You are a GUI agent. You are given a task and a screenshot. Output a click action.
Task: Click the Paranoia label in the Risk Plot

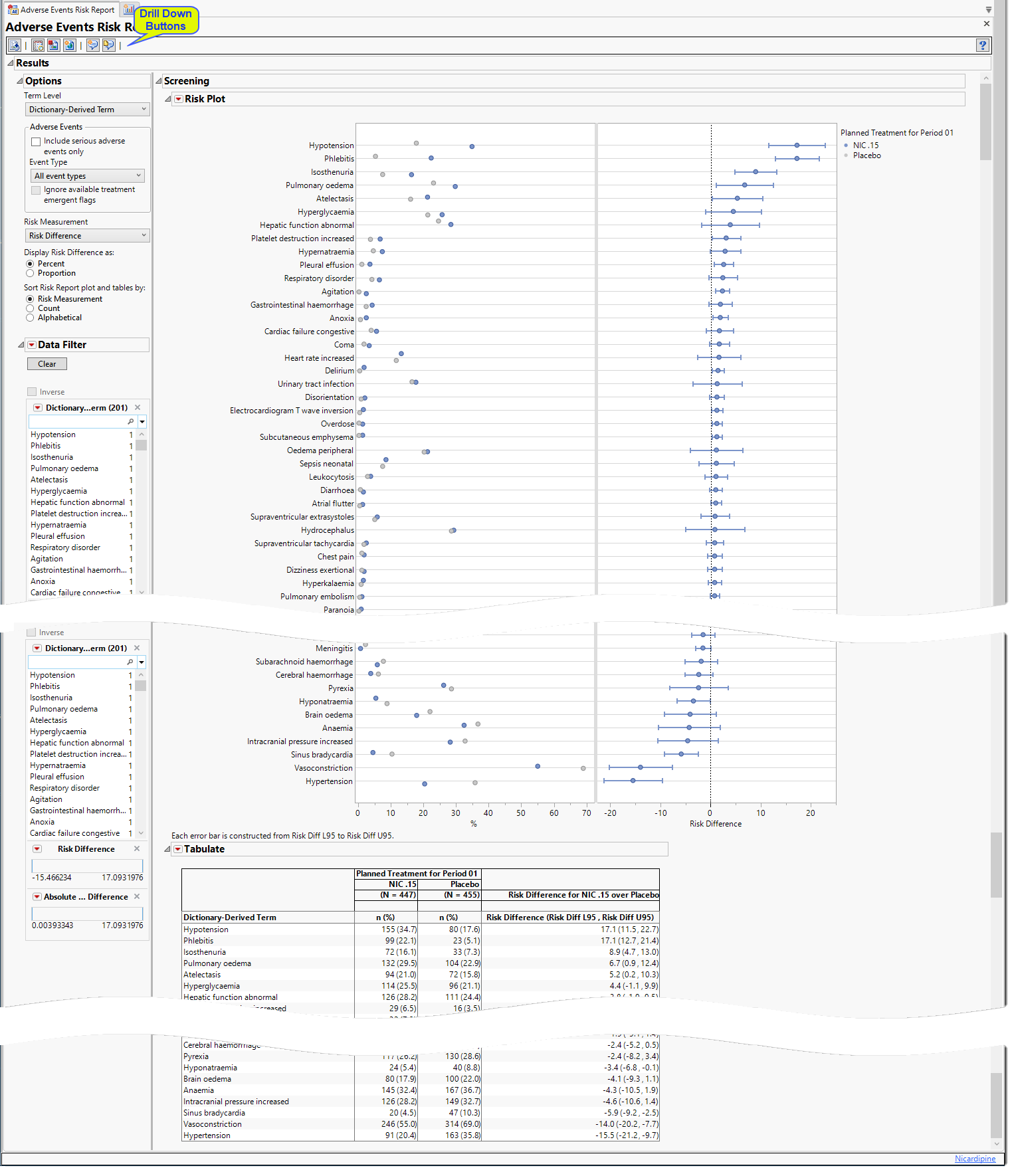coord(339,610)
